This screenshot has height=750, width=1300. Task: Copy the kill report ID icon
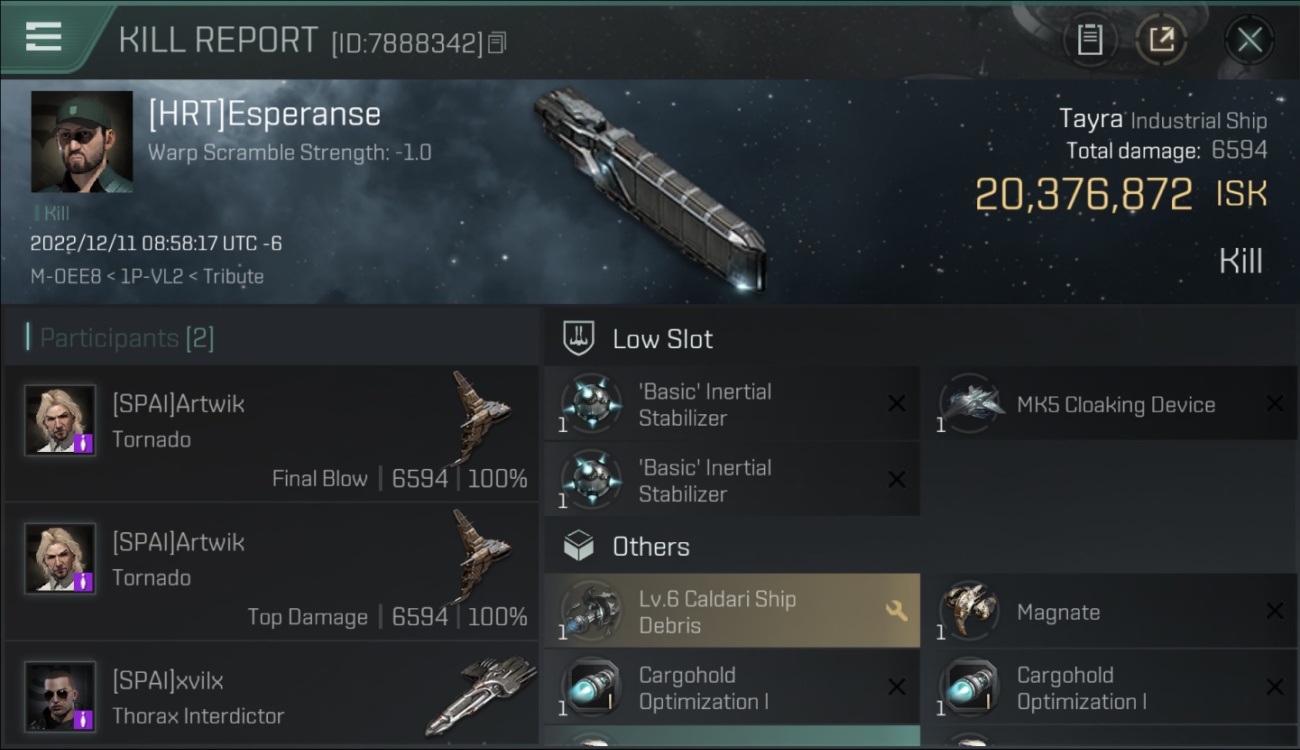tap(497, 43)
